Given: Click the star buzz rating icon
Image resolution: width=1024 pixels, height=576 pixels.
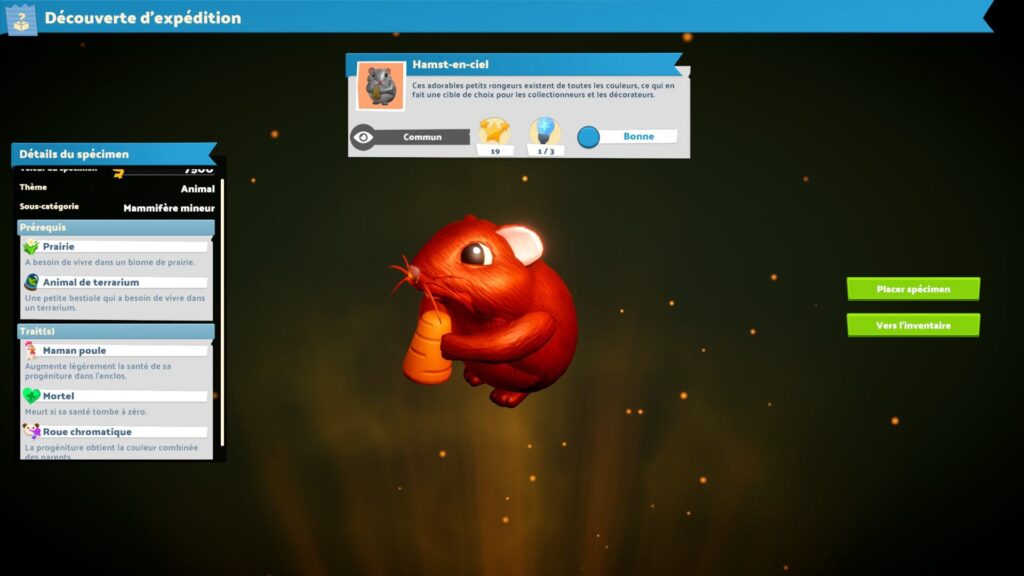Looking at the screenshot, I should (x=494, y=132).
